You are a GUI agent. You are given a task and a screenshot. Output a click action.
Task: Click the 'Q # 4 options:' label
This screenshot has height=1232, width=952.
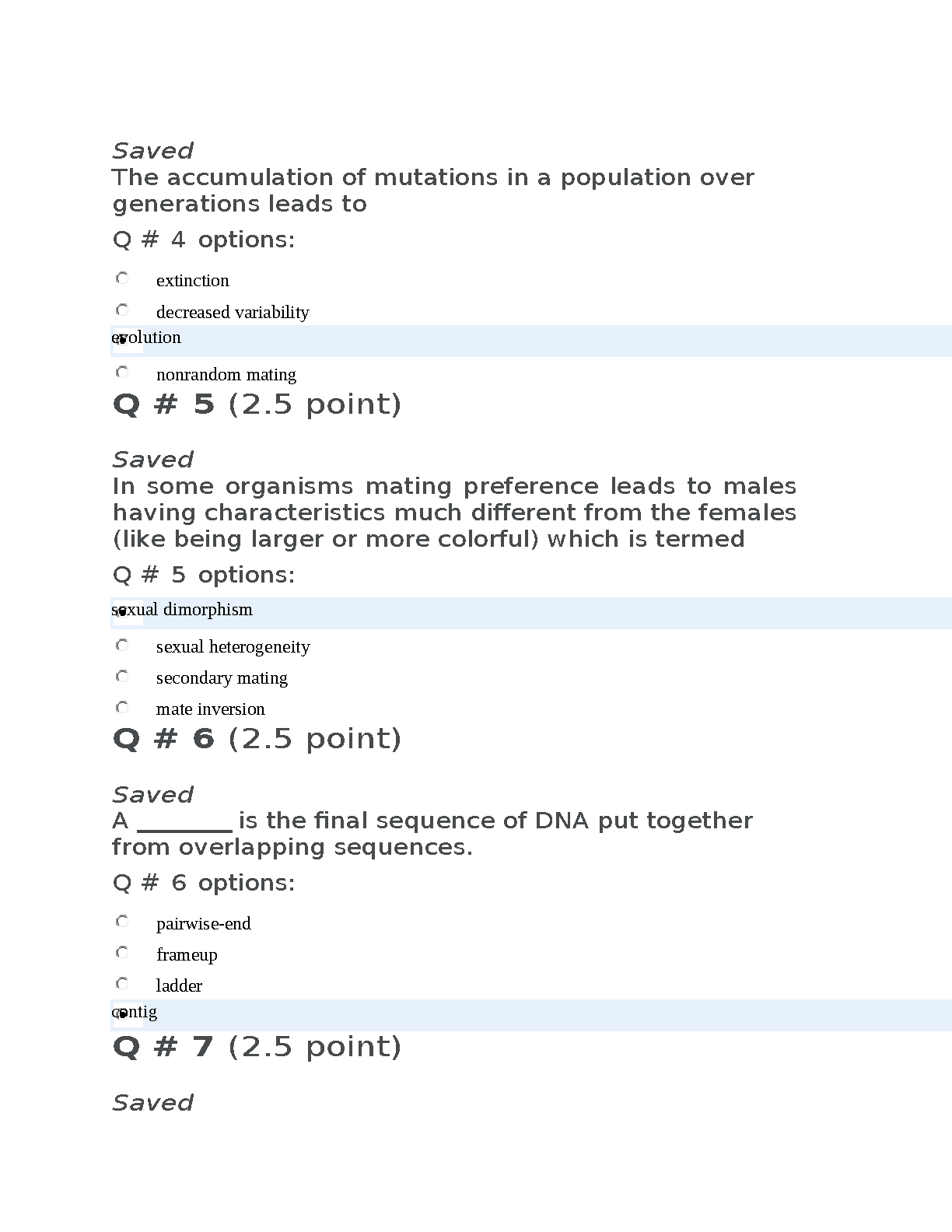pyautogui.click(x=204, y=240)
